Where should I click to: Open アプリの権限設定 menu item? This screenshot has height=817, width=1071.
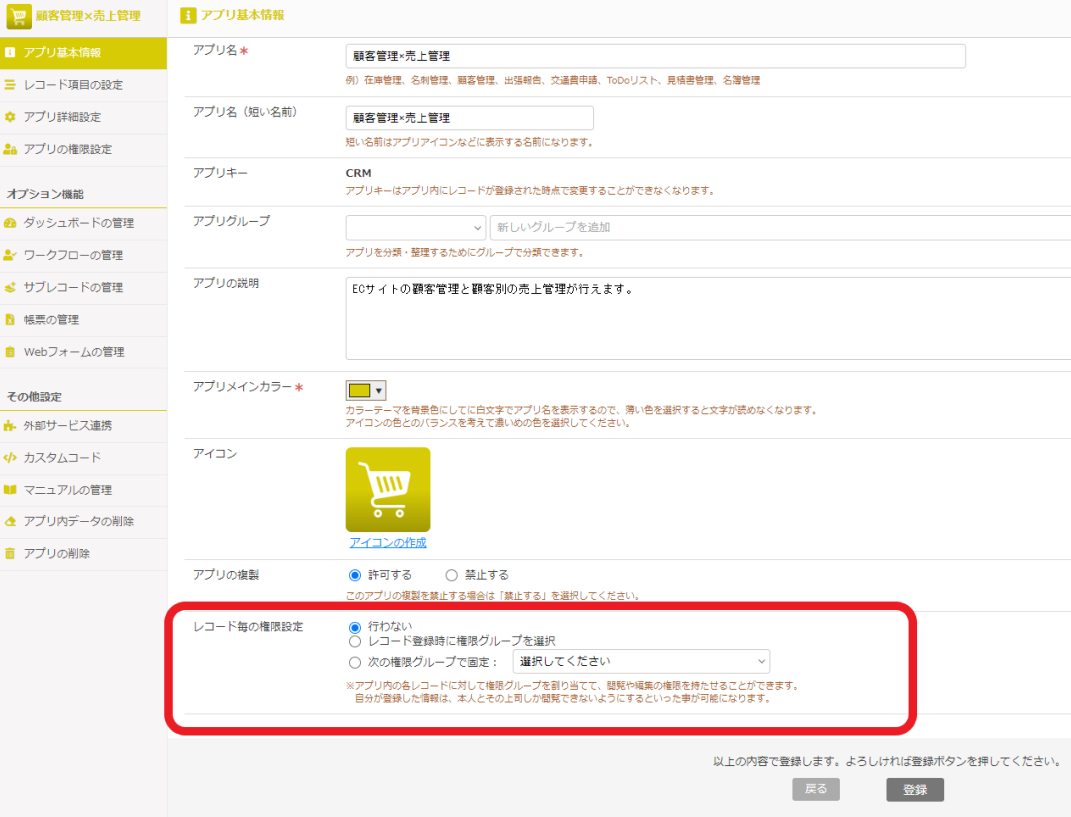click(68, 149)
